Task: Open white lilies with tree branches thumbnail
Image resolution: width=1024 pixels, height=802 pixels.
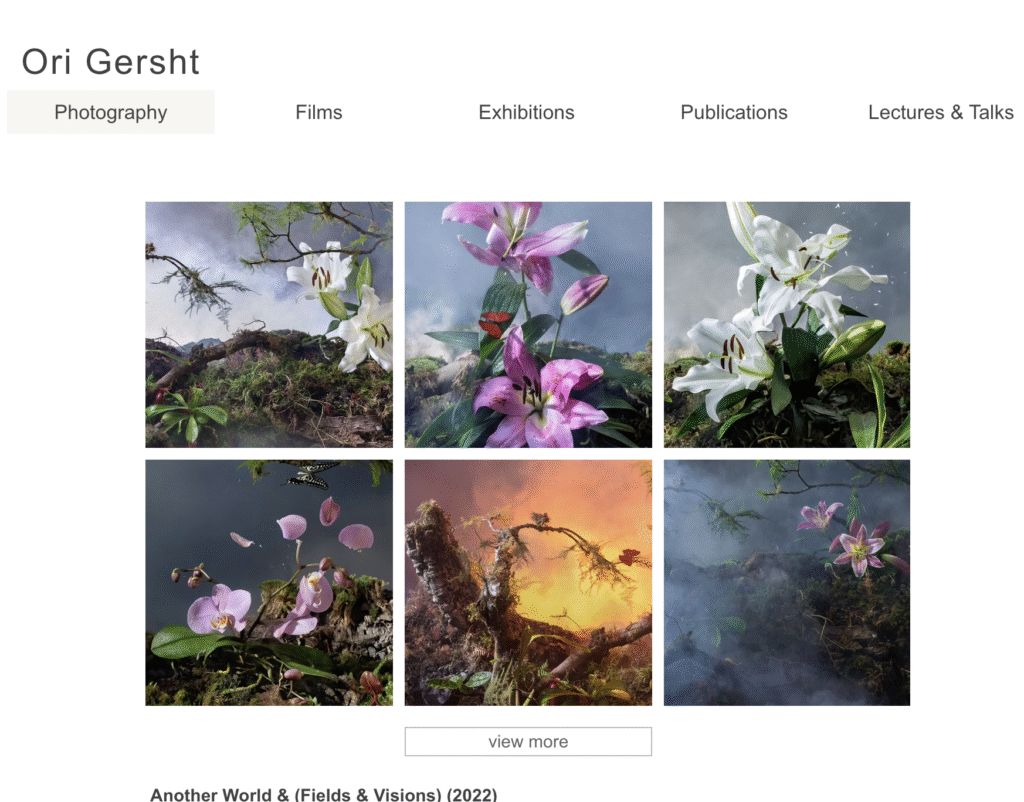Action: (x=269, y=325)
